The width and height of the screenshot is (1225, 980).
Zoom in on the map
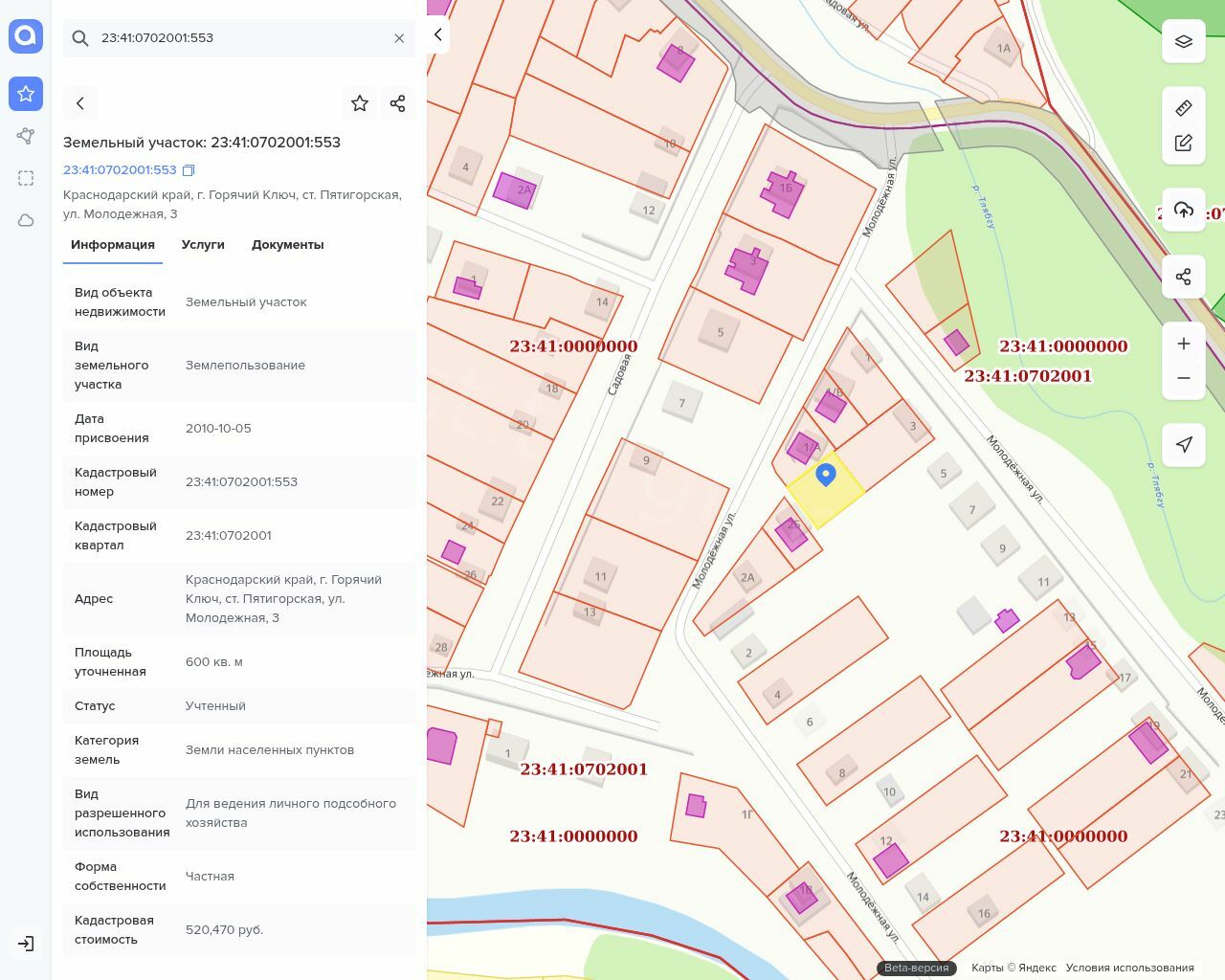coord(1184,344)
